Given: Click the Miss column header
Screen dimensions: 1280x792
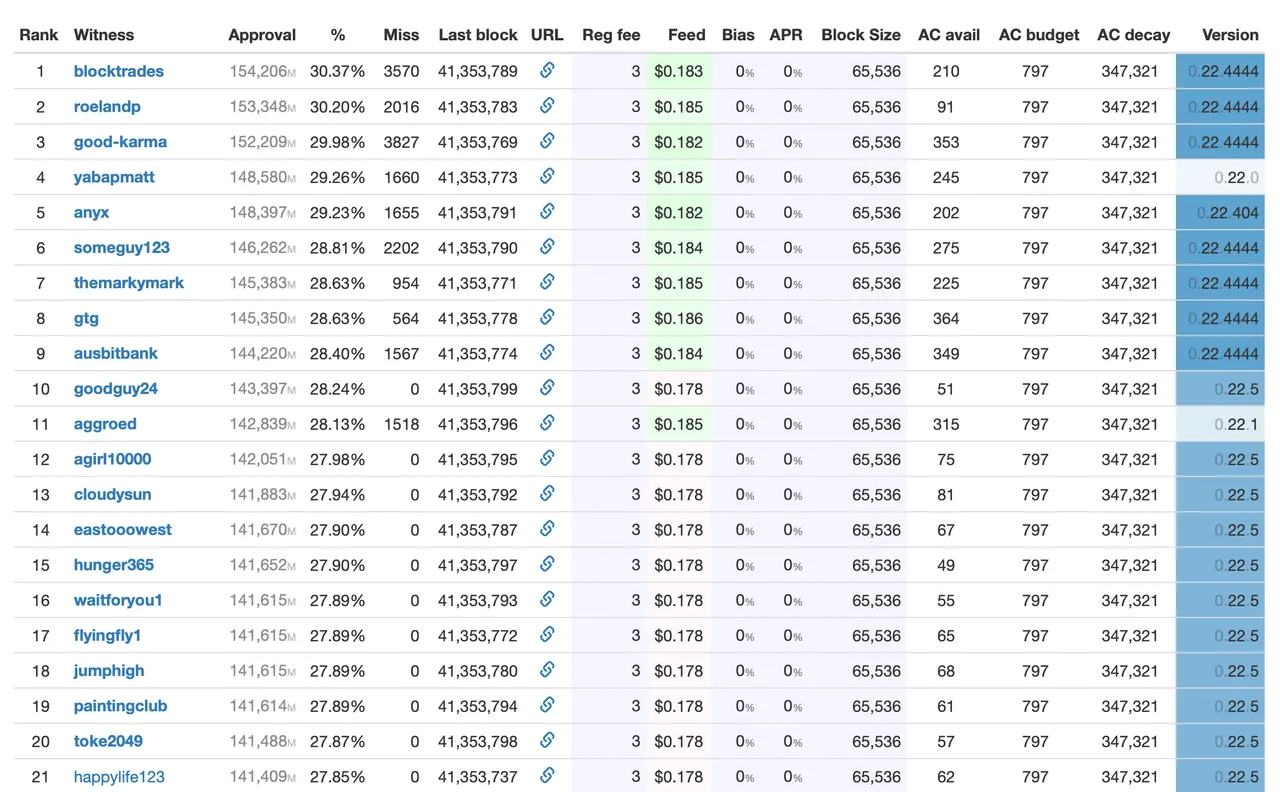Looking at the screenshot, I should [401, 35].
